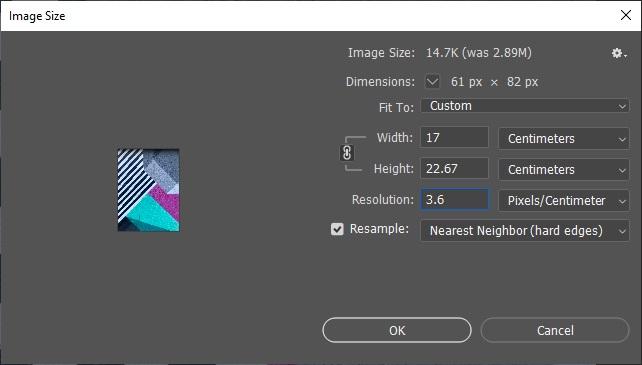Click the Resolution input field
Screen dimensions: 642x365
[x=454, y=200]
